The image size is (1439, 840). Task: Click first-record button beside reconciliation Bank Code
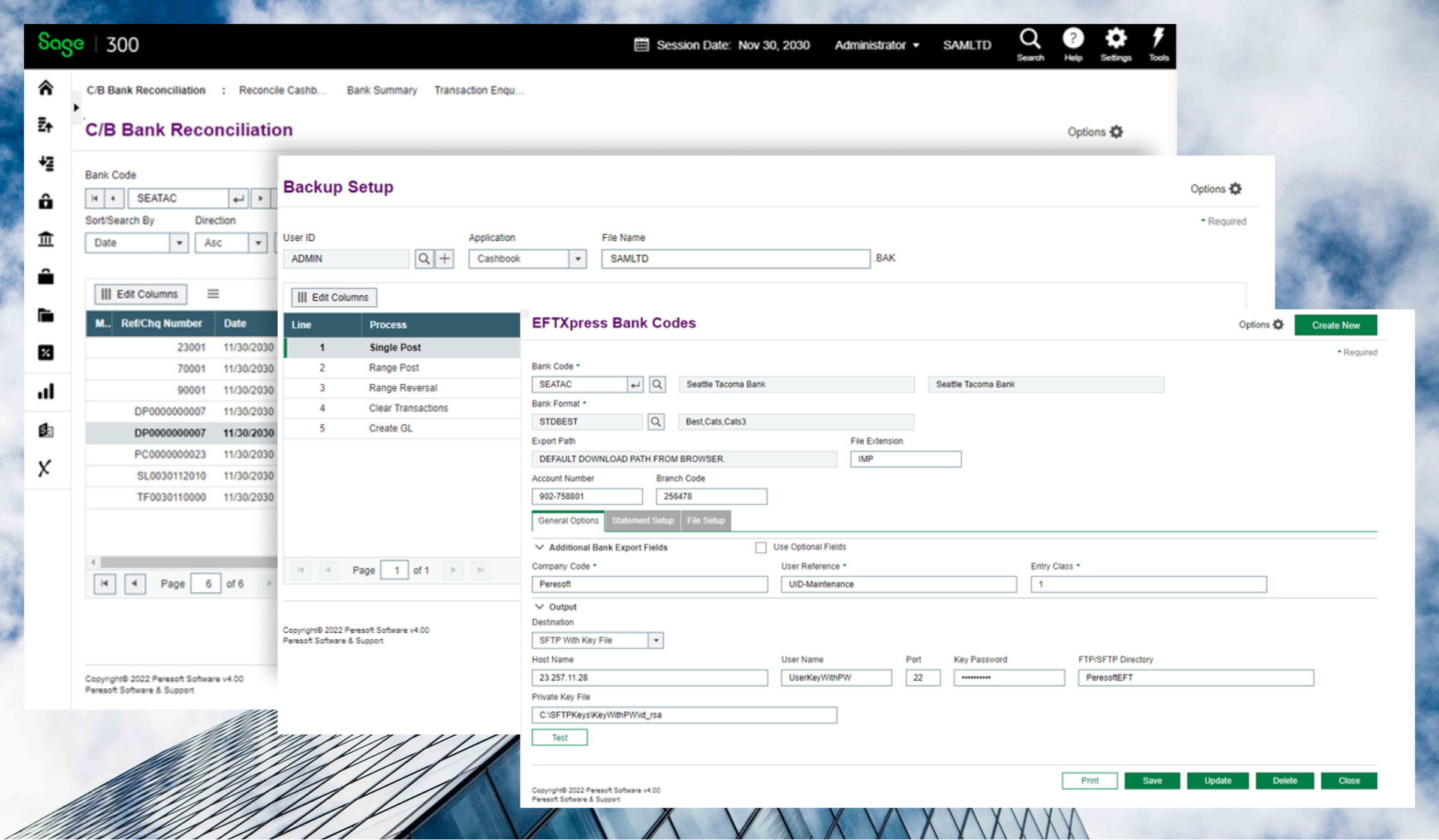coord(95,198)
